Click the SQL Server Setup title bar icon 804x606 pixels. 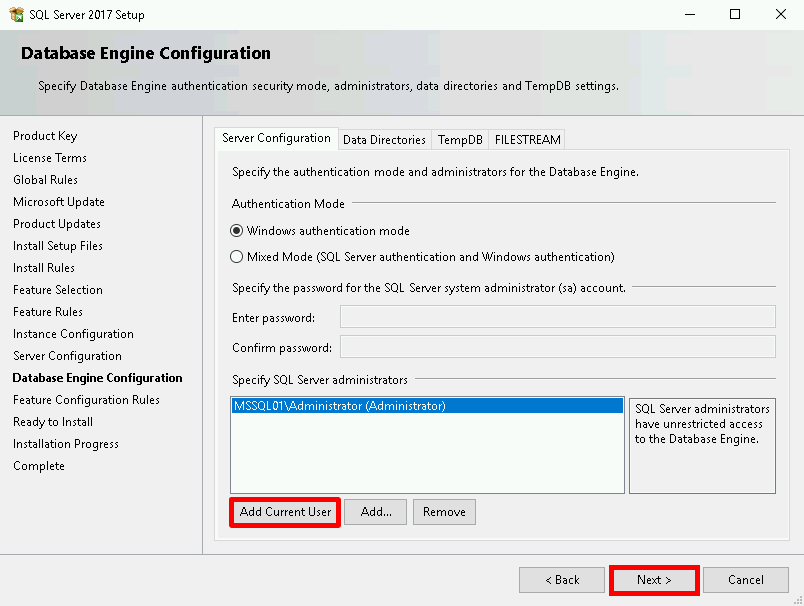[15, 15]
